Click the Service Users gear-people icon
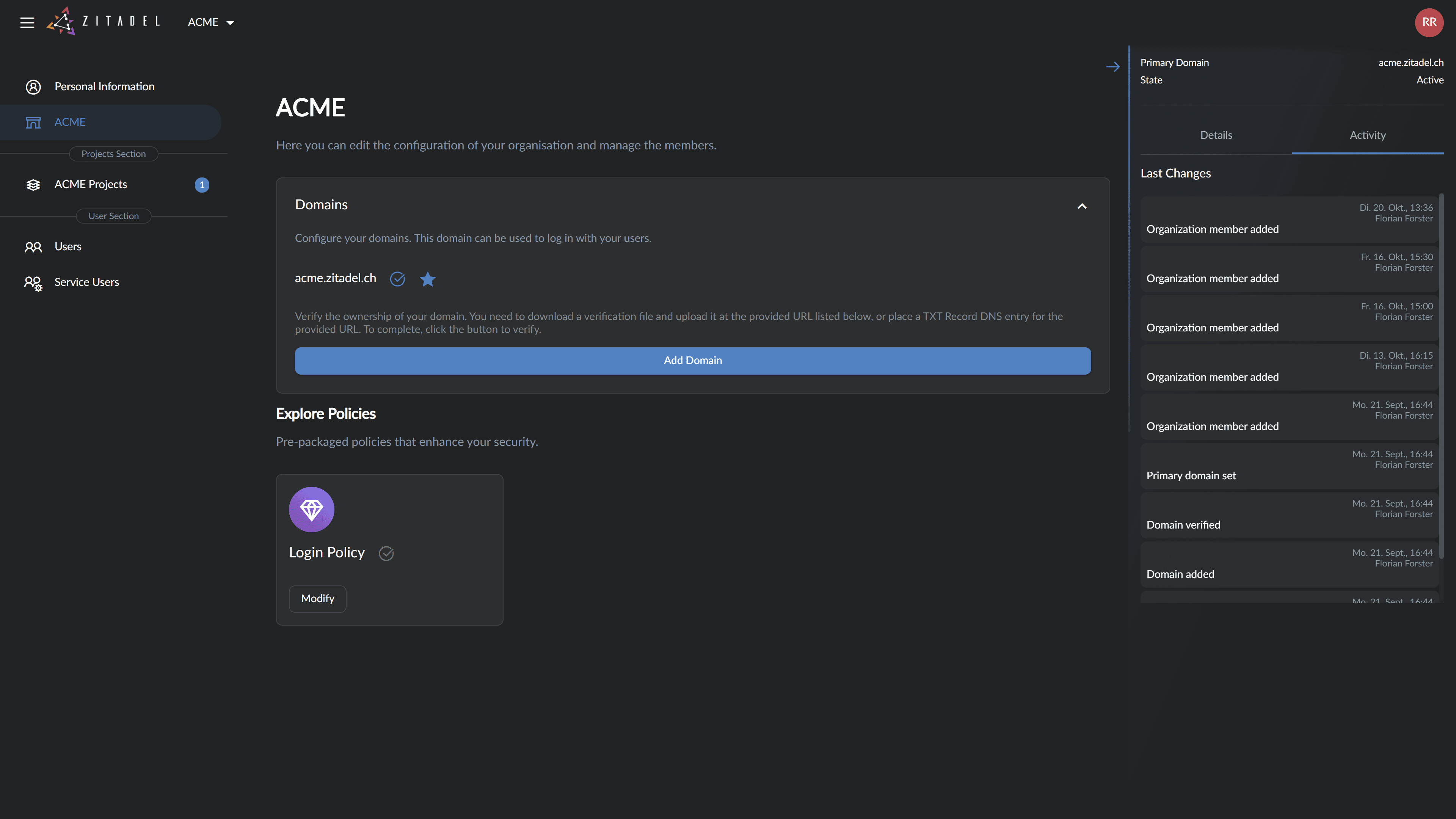This screenshot has width=1456, height=819. (33, 282)
